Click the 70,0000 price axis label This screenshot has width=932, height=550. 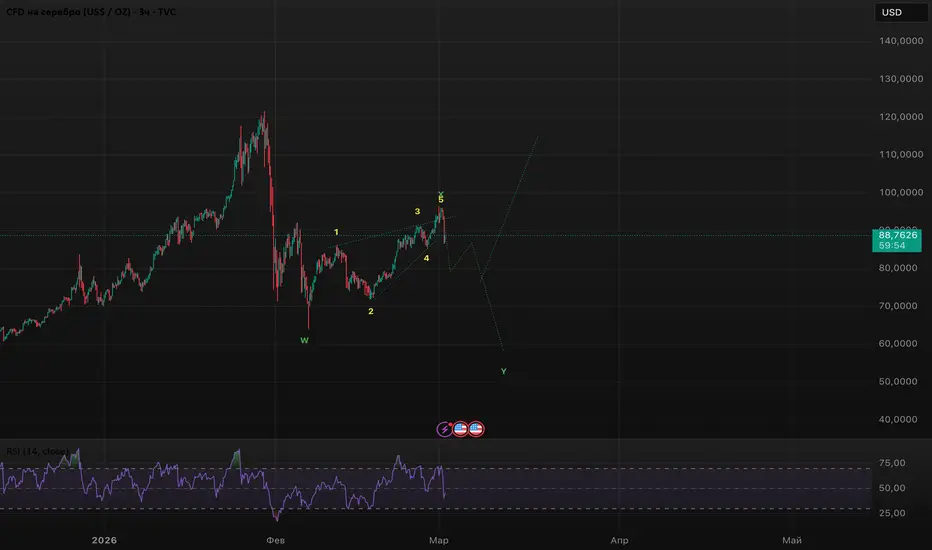pos(898,306)
